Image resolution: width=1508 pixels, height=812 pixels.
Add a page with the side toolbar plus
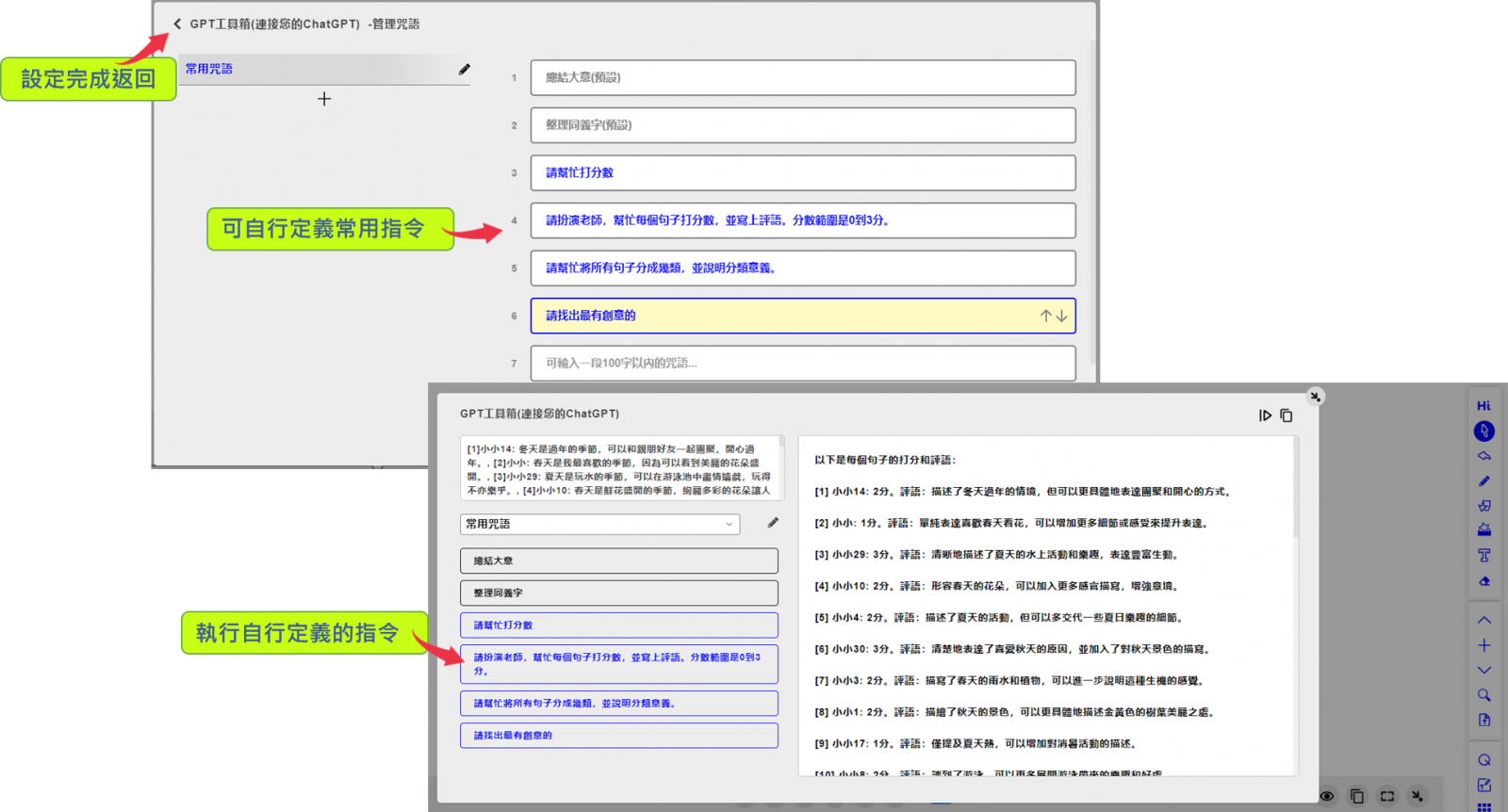pos(1484,645)
